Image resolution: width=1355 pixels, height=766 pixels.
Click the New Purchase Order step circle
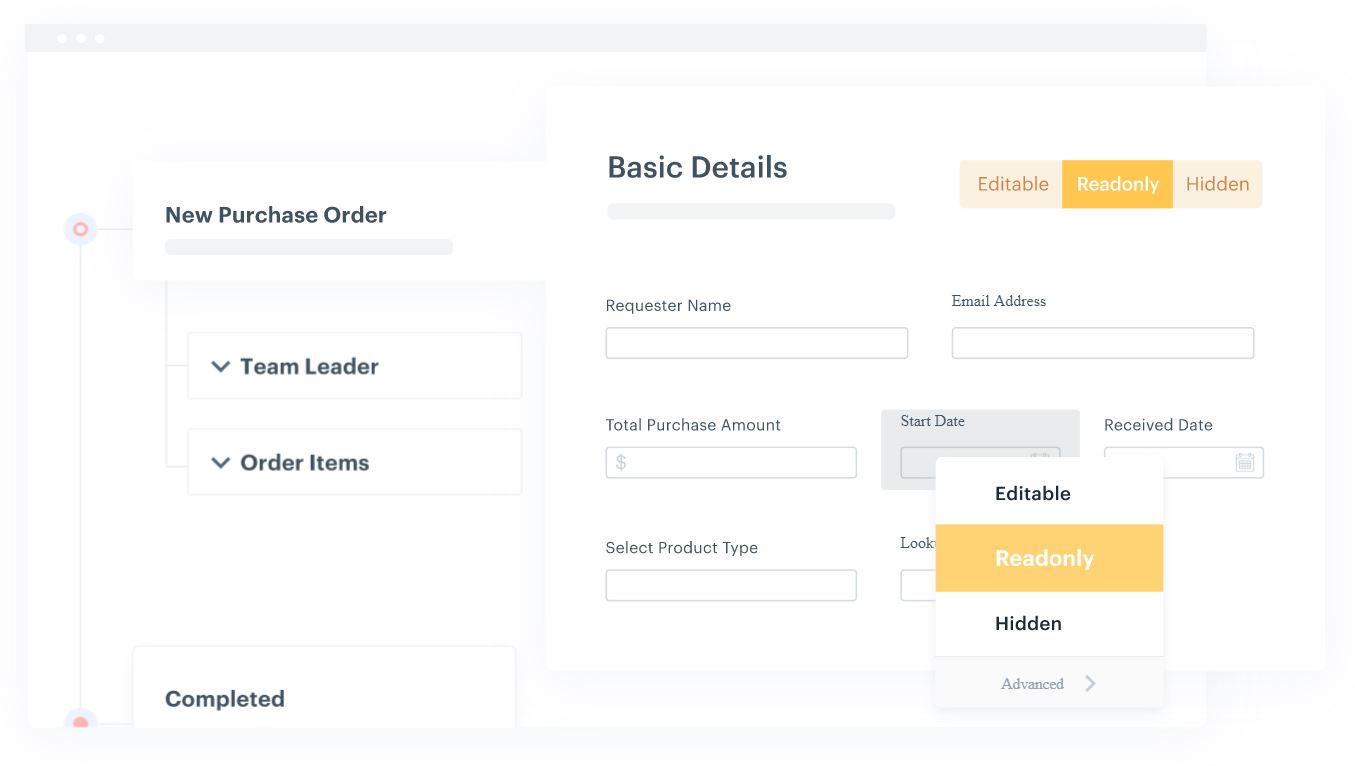(x=80, y=229)
